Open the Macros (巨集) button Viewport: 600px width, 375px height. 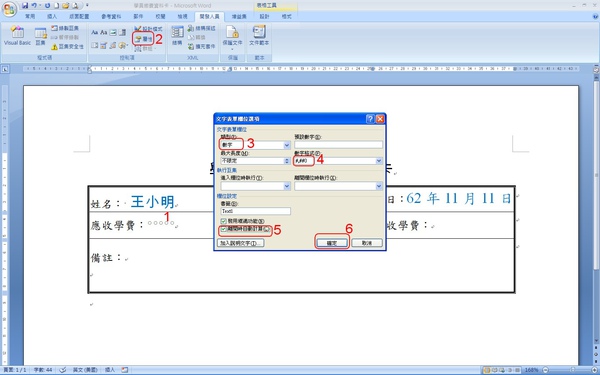point(41,36)
